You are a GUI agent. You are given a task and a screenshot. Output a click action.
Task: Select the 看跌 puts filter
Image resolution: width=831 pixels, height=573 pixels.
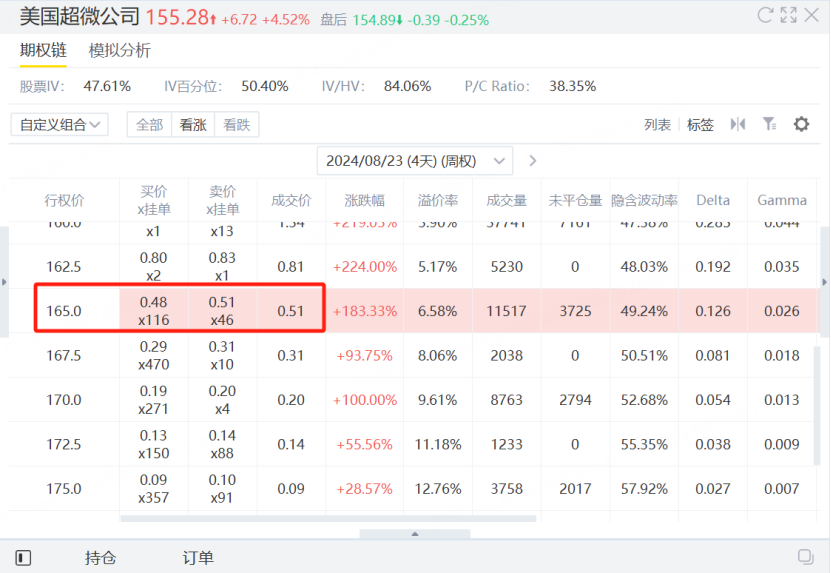pos(236,125)
